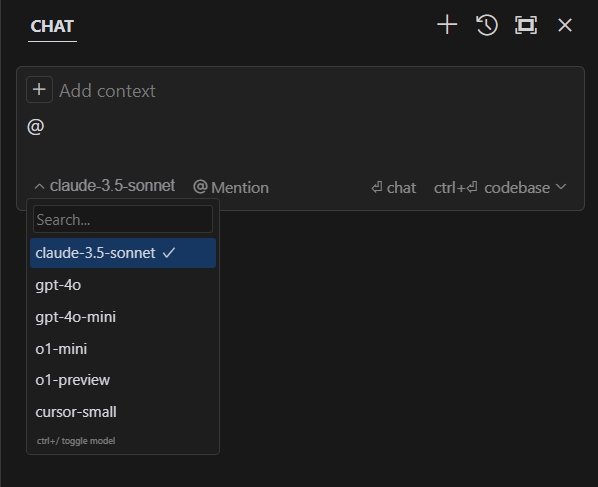598x487 pixels.
Task: Expand chat to fullscreen editor icon
Action: (526, 25)
